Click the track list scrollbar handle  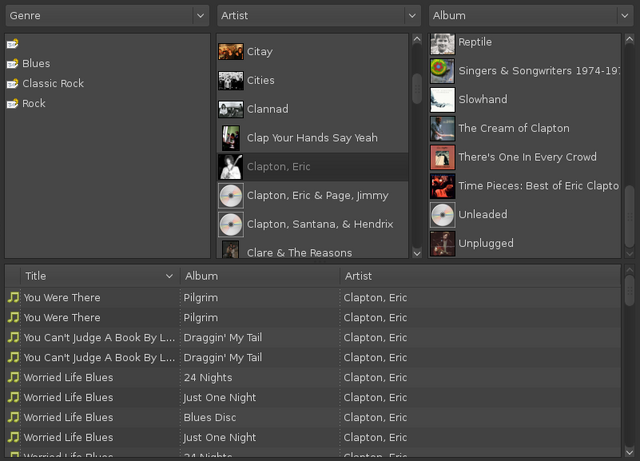pos(629,290)
